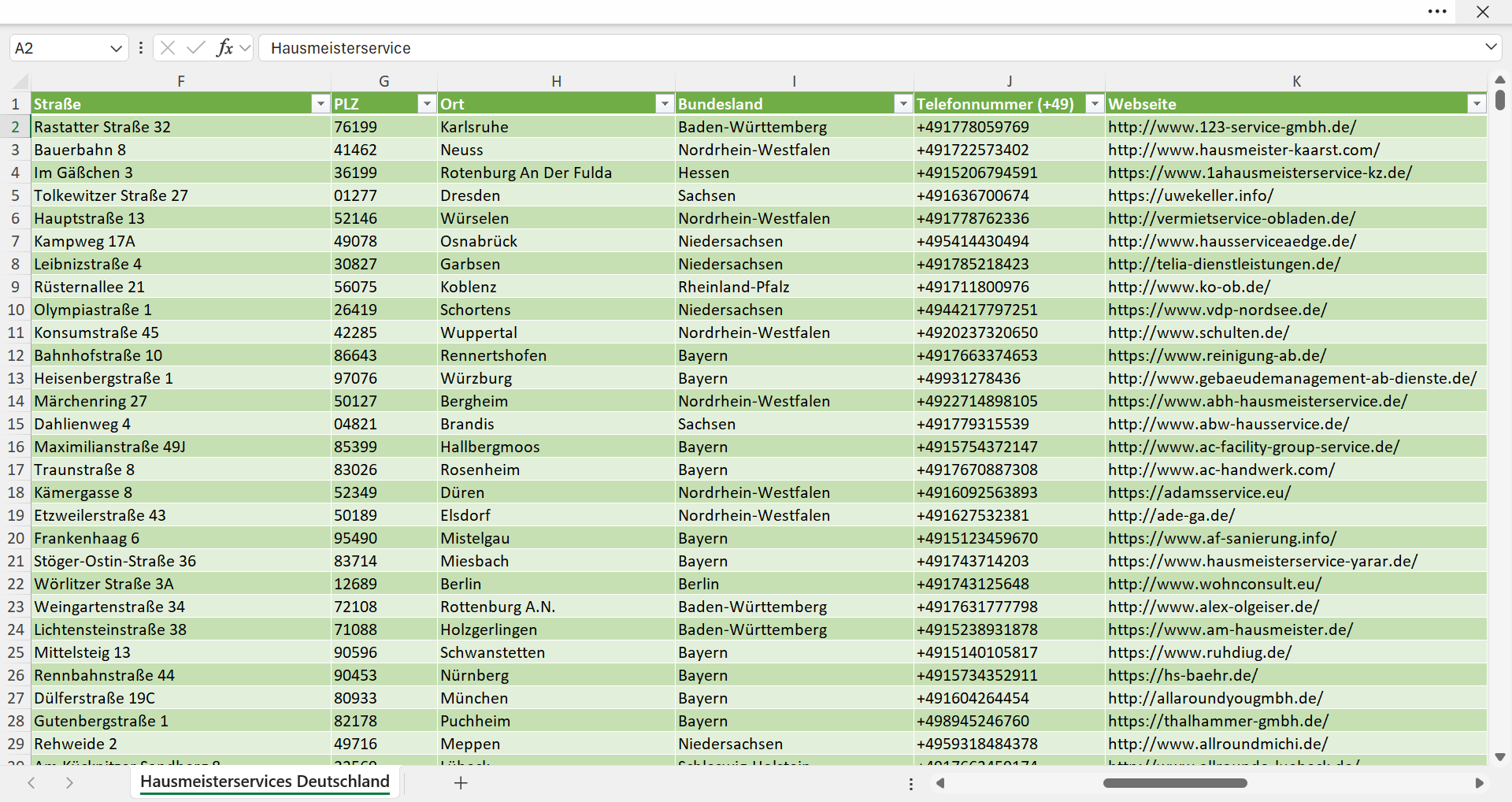The width and height of the screenshot is (1512, 802).
Task: Click the next sheet navigation arrow
Action: [69, 783]
